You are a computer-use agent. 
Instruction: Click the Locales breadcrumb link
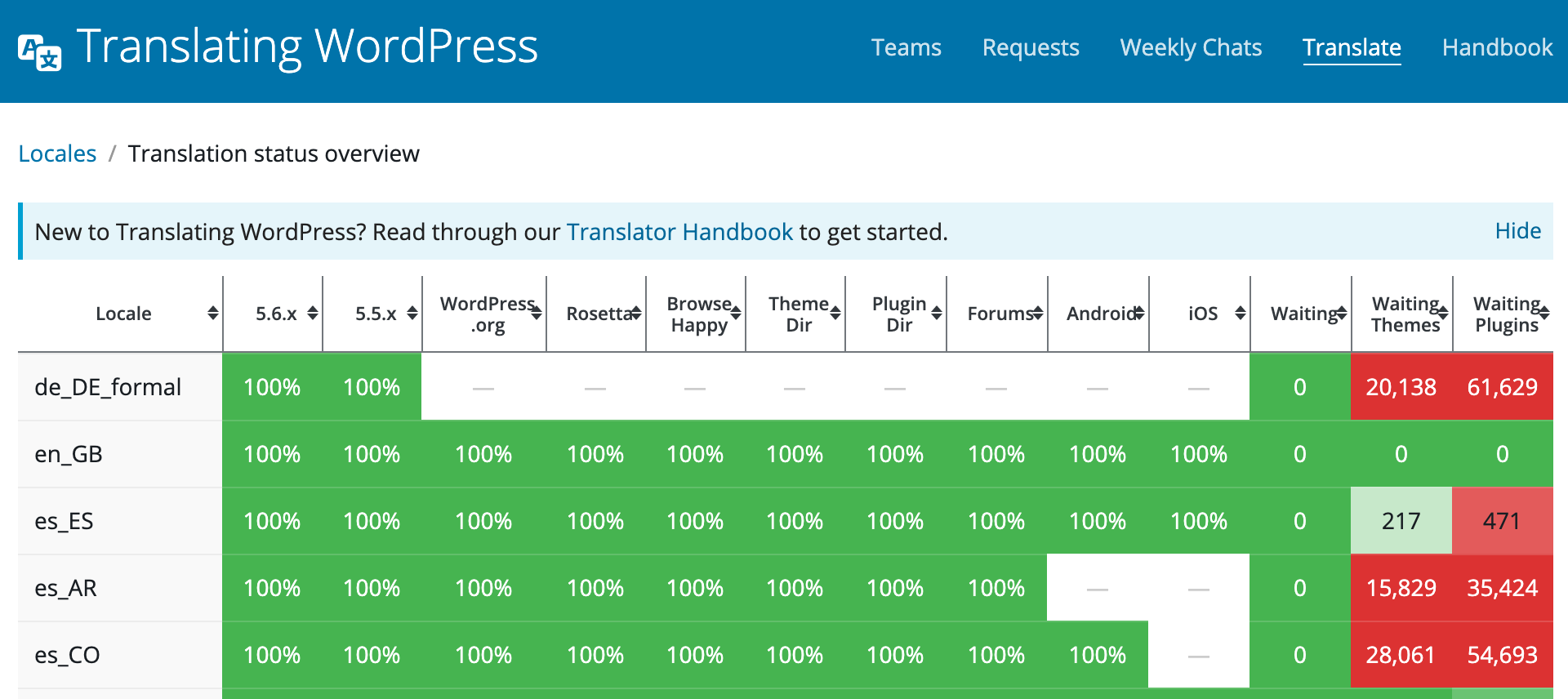(x=57, y=154)
